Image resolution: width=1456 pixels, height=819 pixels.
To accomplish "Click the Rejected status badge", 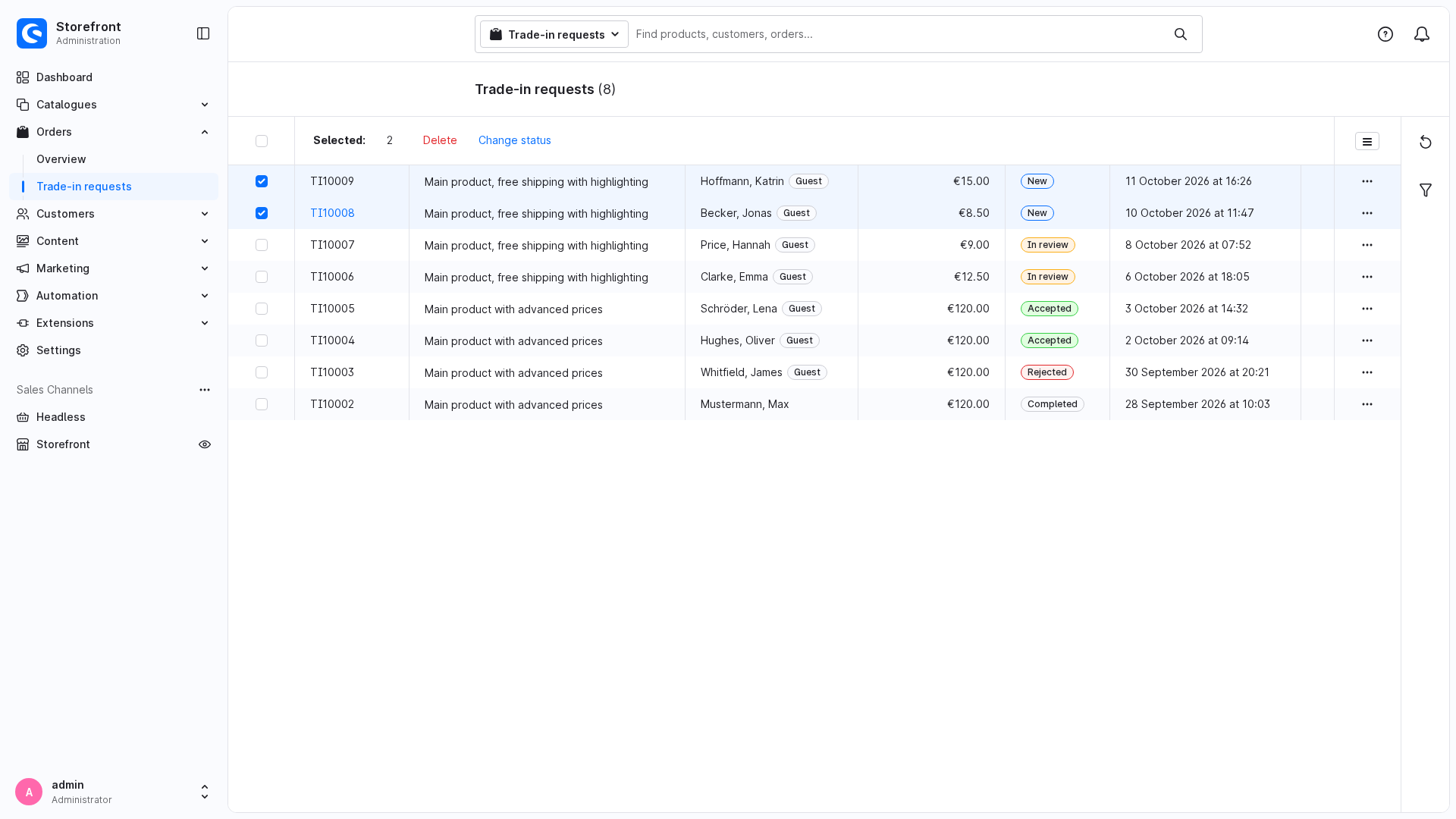I will pos(1047,372).
